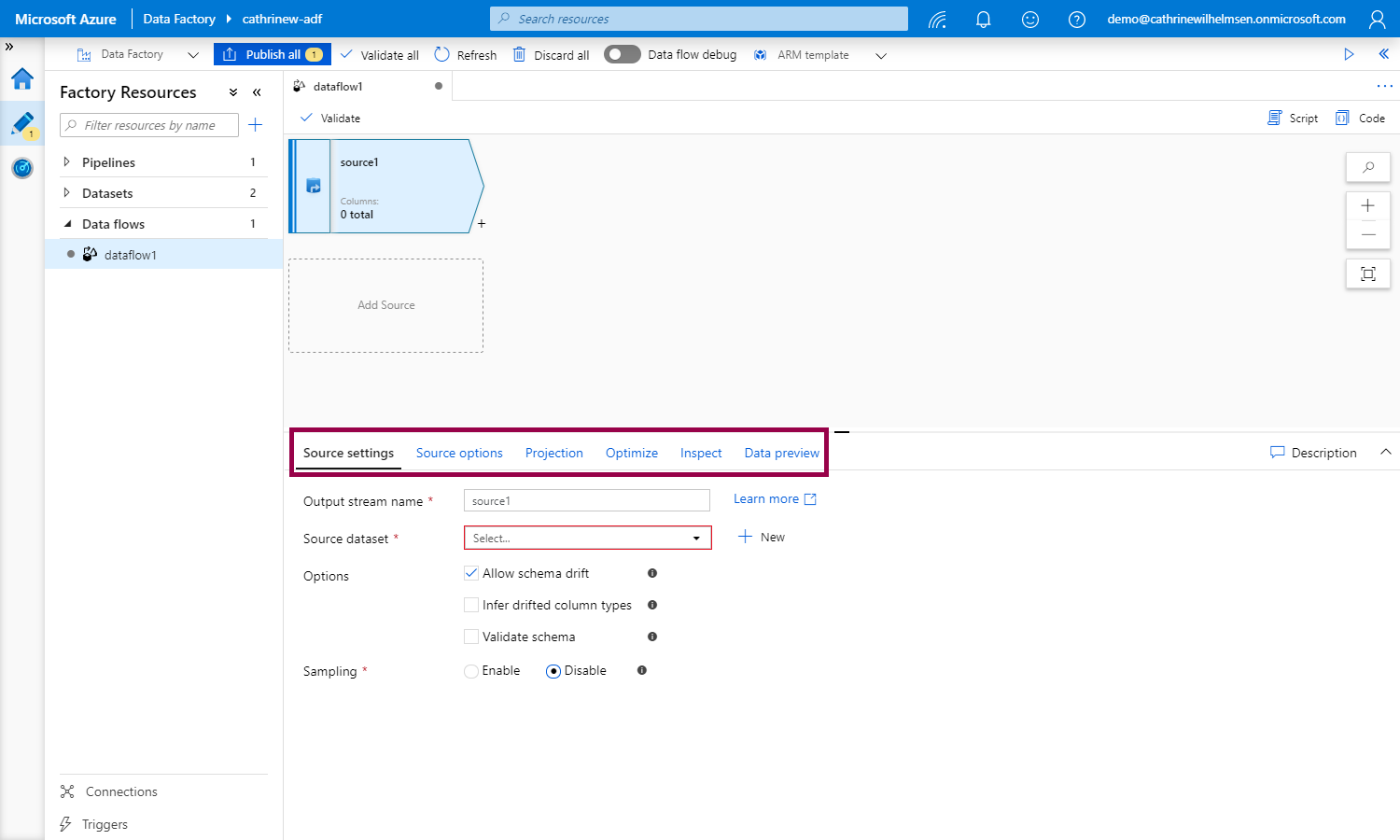Expand the Datasets tree node
The height and width of the screenshot is (840, 1400).
tap(66, 193)
